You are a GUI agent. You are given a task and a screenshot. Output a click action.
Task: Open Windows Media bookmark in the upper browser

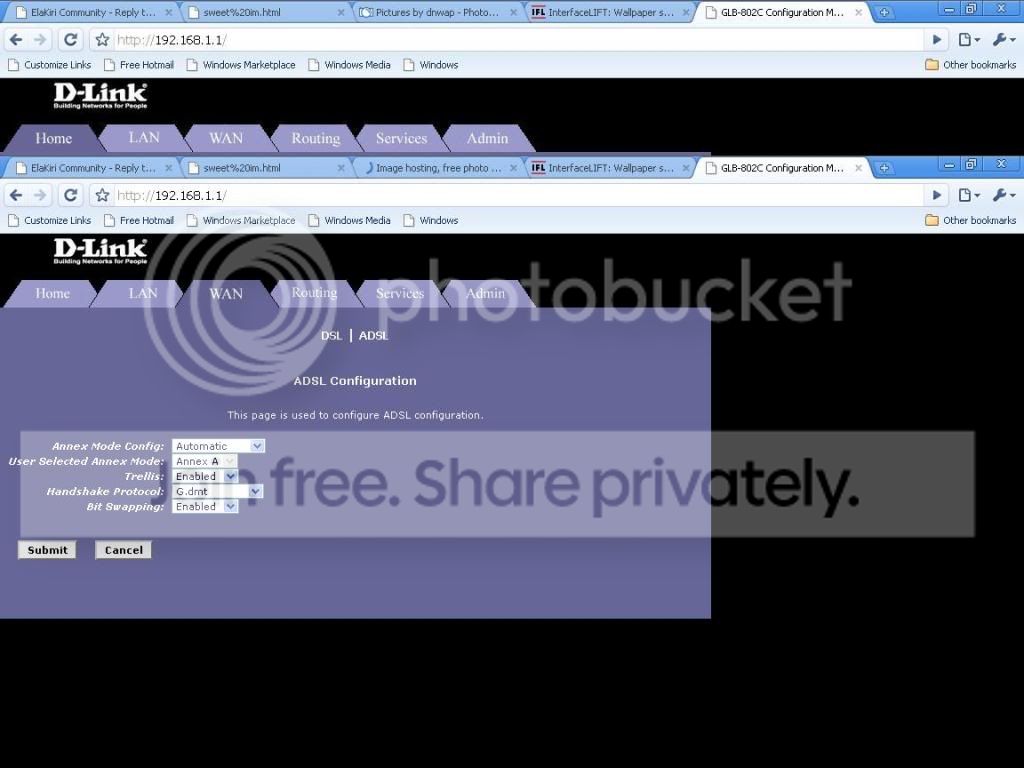click(x=349, y=65)
